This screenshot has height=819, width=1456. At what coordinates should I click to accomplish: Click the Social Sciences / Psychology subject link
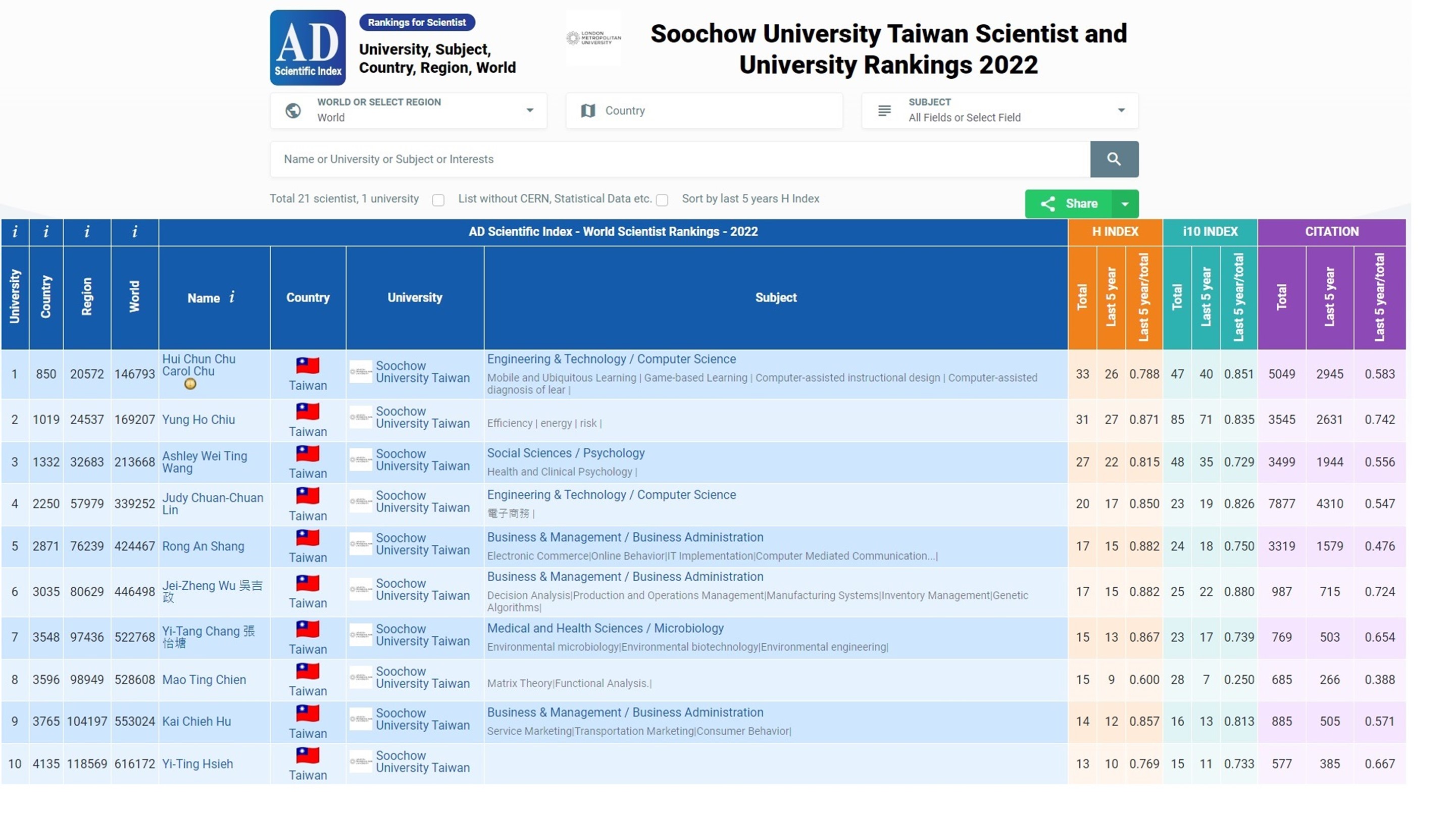[565, 453]
